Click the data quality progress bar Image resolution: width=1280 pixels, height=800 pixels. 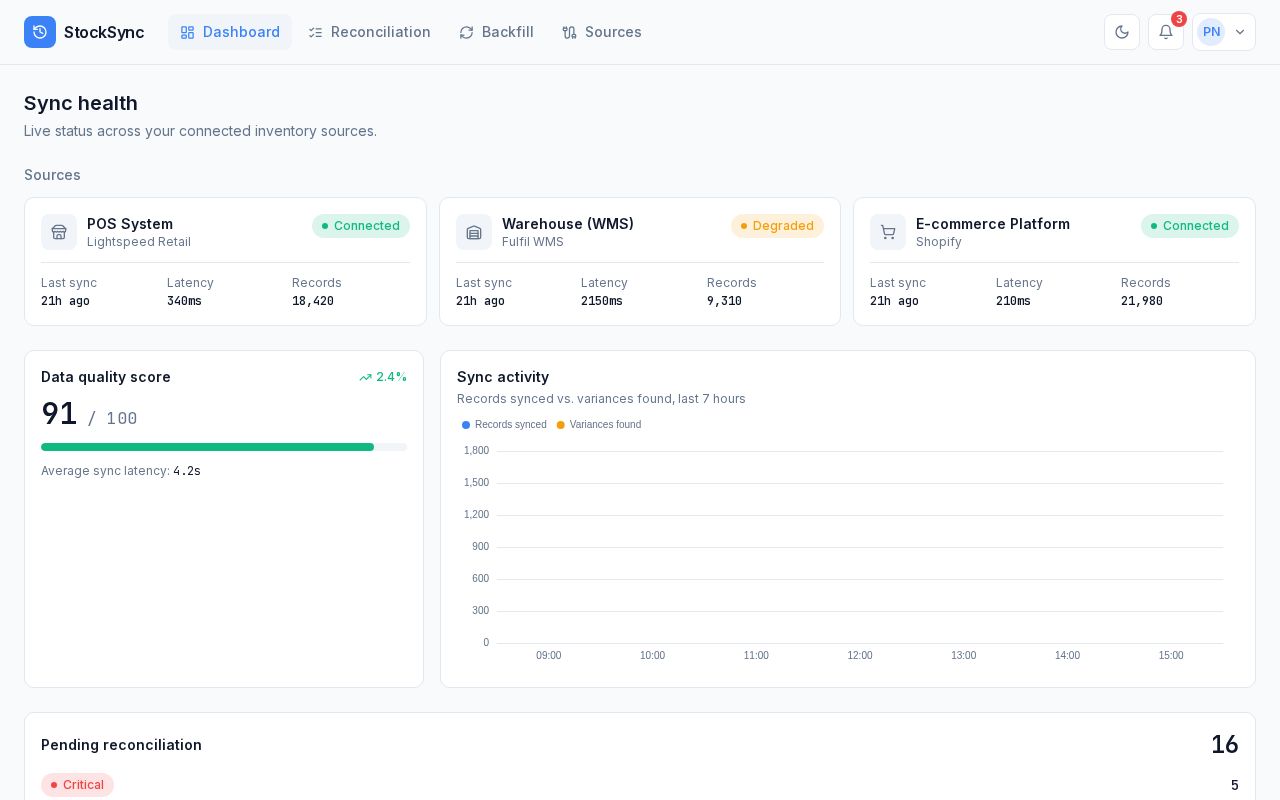224,447
